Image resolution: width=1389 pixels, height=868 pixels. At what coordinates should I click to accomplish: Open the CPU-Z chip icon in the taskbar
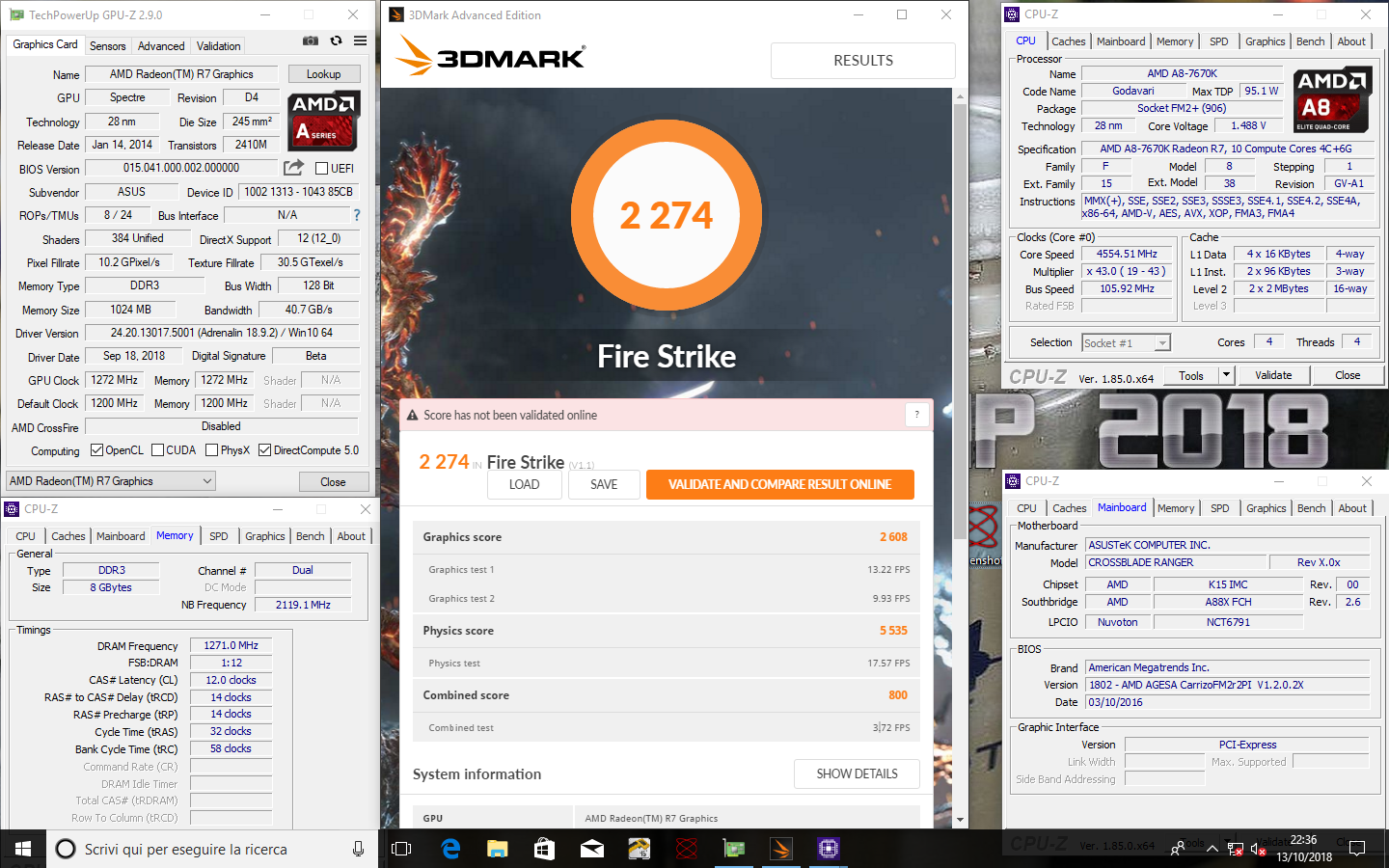pyautogui.click(x=829, y=849)
